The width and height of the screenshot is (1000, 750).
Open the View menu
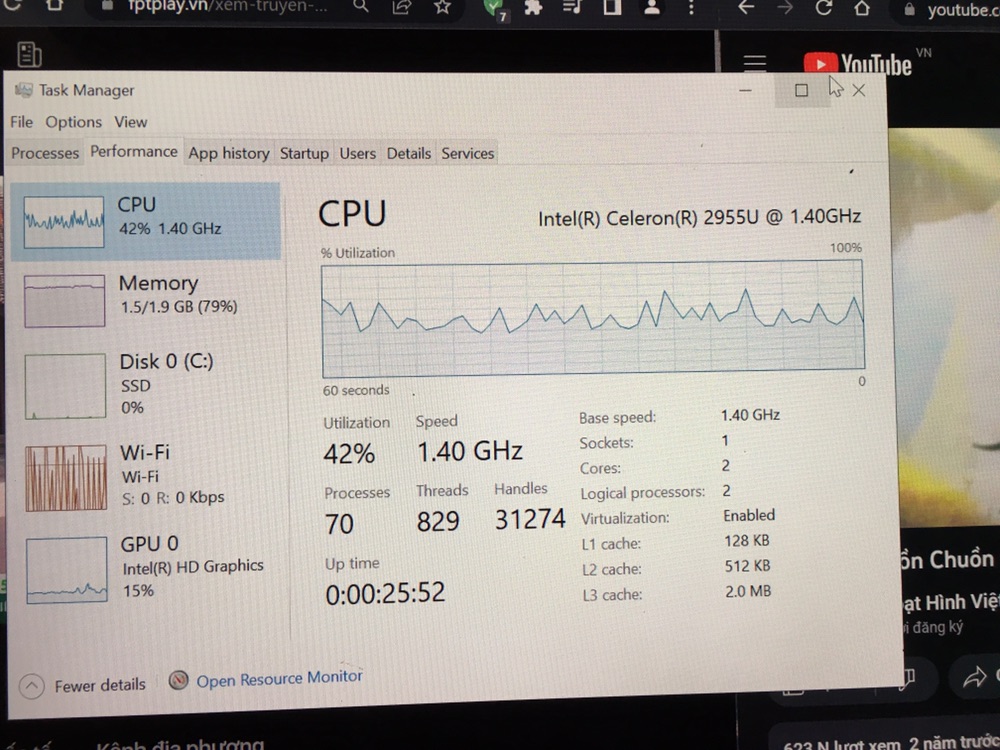pyautogui.click(x=131, y=122)
